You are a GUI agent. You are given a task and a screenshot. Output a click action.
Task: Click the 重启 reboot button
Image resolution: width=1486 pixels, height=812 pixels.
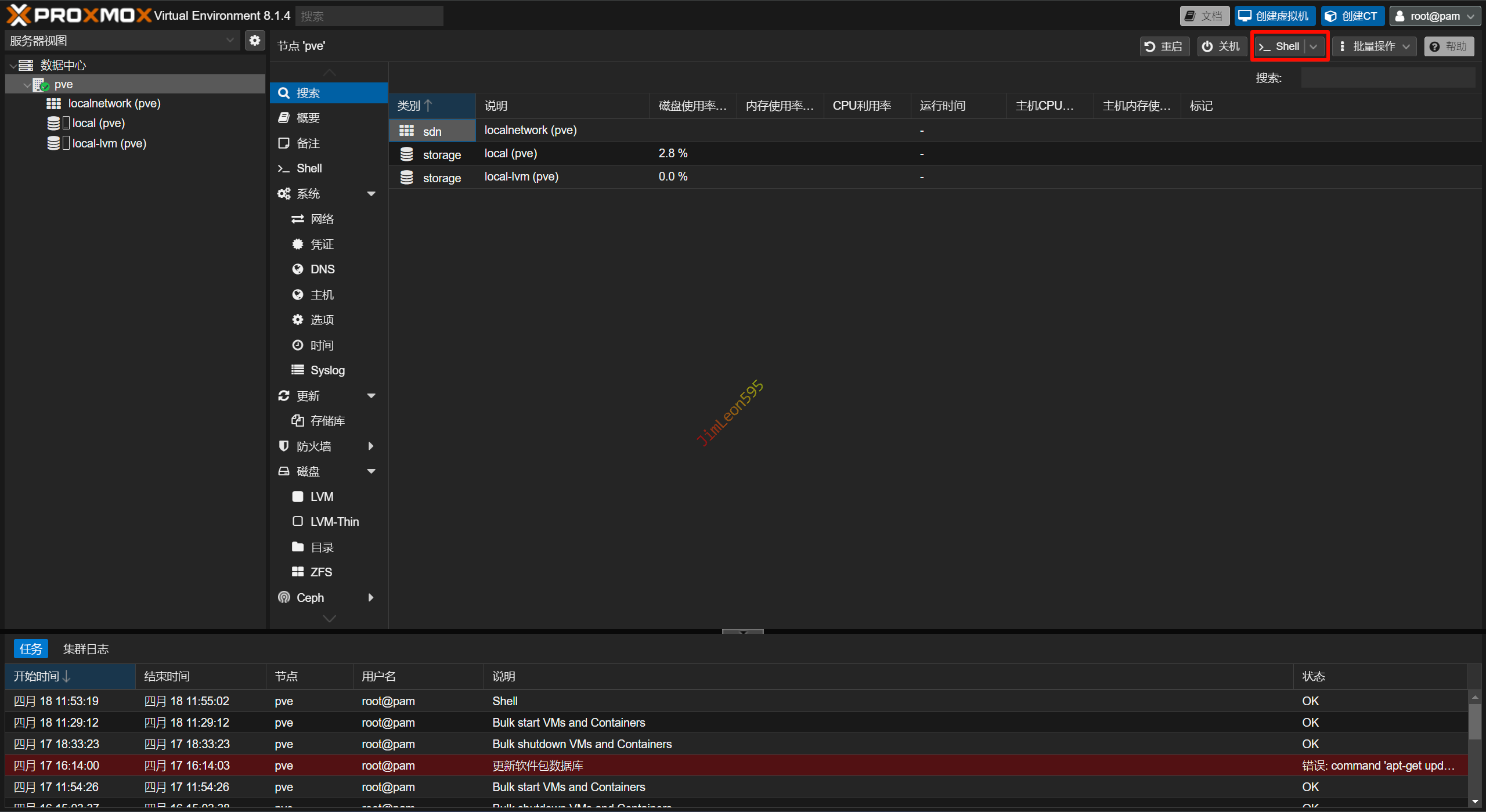coord(1164,46)
